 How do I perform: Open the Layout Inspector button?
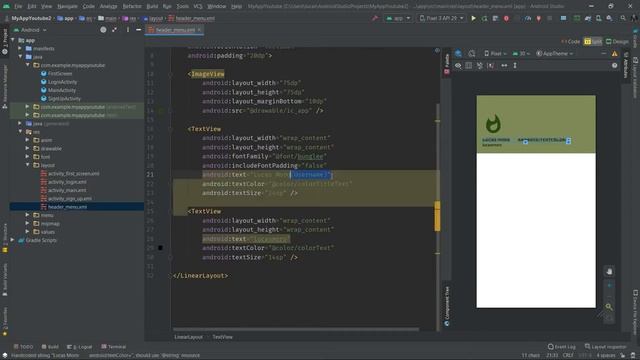606,347
